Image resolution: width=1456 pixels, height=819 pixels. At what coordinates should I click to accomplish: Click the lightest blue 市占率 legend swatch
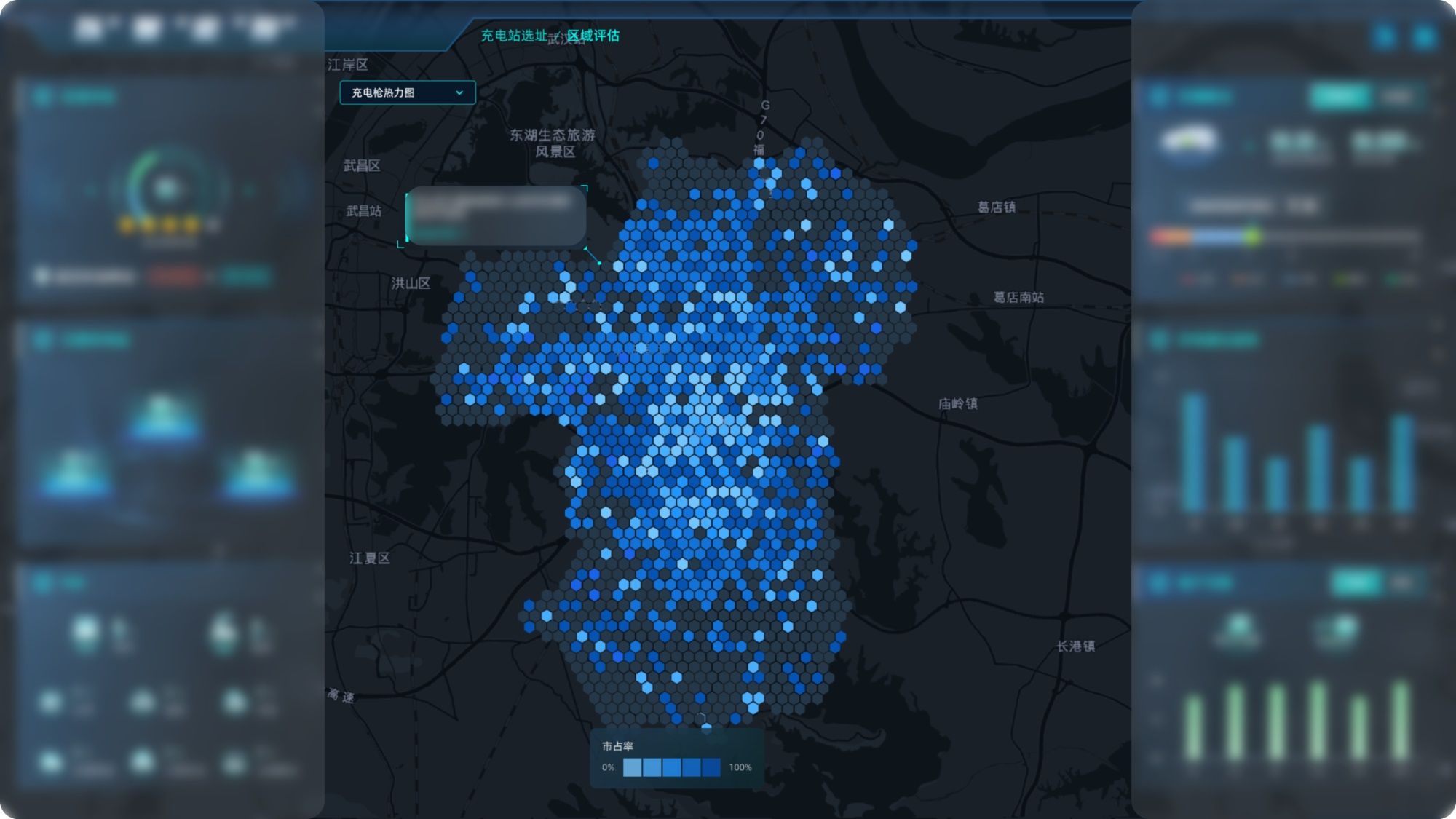pos(633,767)
